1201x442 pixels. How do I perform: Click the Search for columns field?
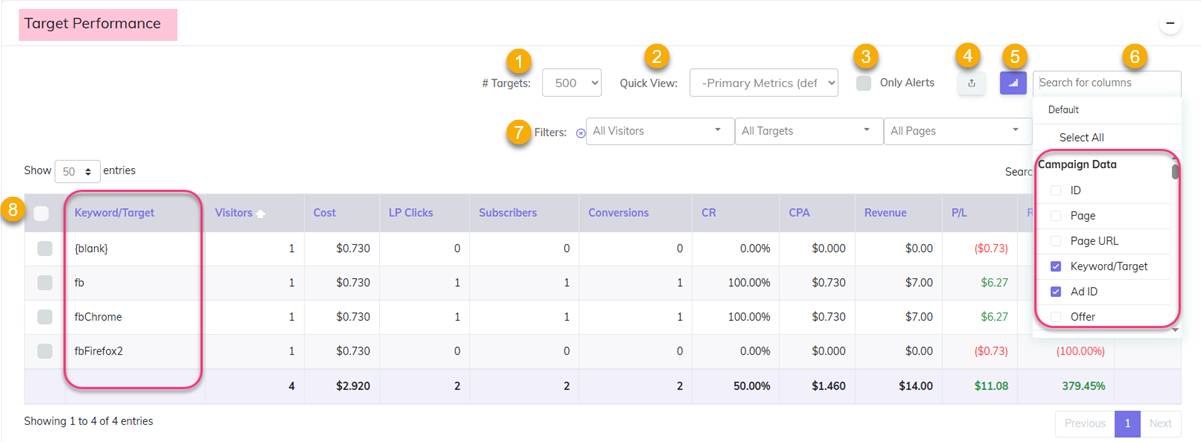click(x=1107, y=82)
